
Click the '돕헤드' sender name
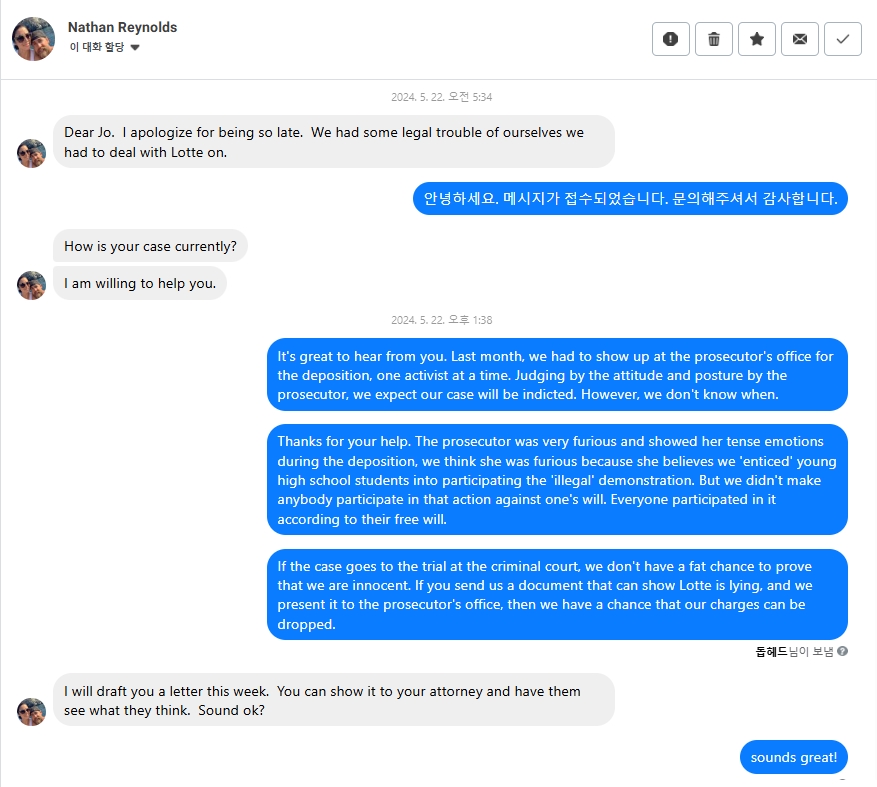click(x=771, y=652)
